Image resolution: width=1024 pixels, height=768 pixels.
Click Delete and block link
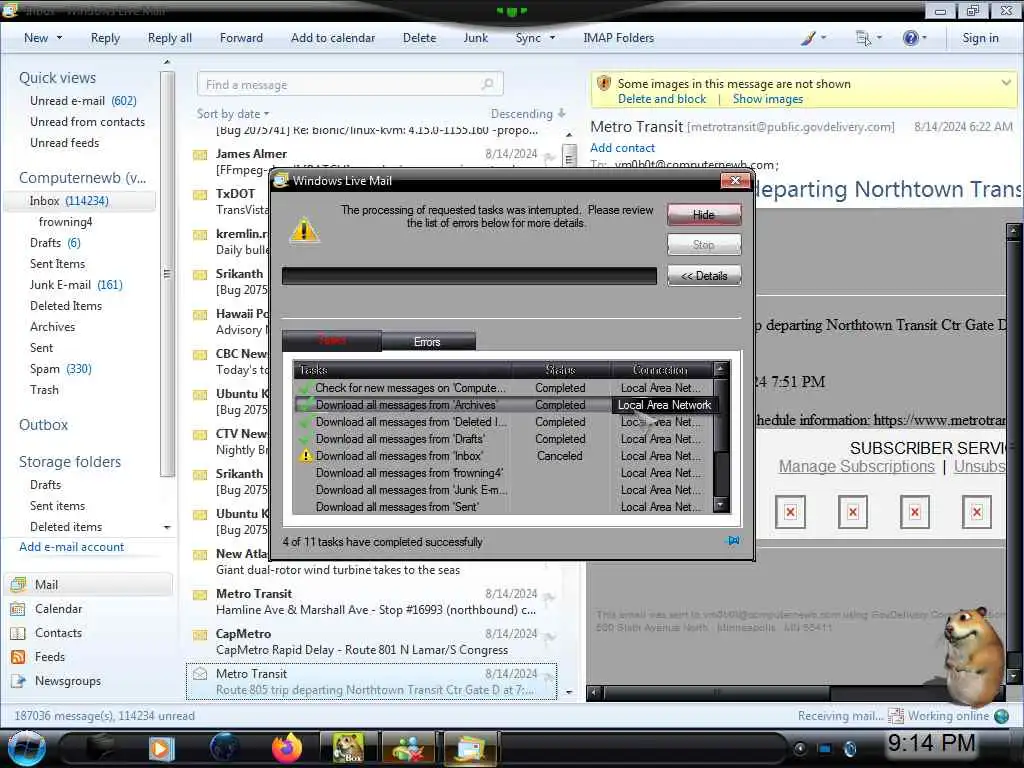[662, 99]
